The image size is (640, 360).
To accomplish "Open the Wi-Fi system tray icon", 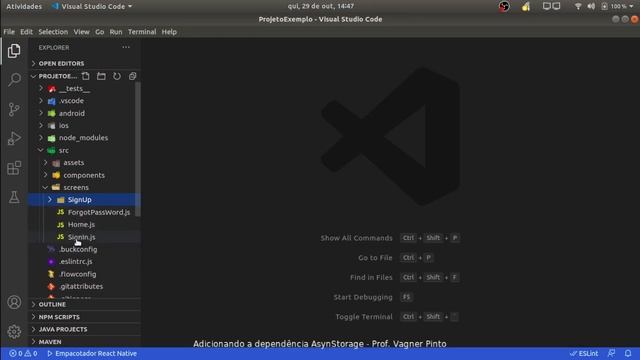I will pyautogui.click(x=578, y=6).
